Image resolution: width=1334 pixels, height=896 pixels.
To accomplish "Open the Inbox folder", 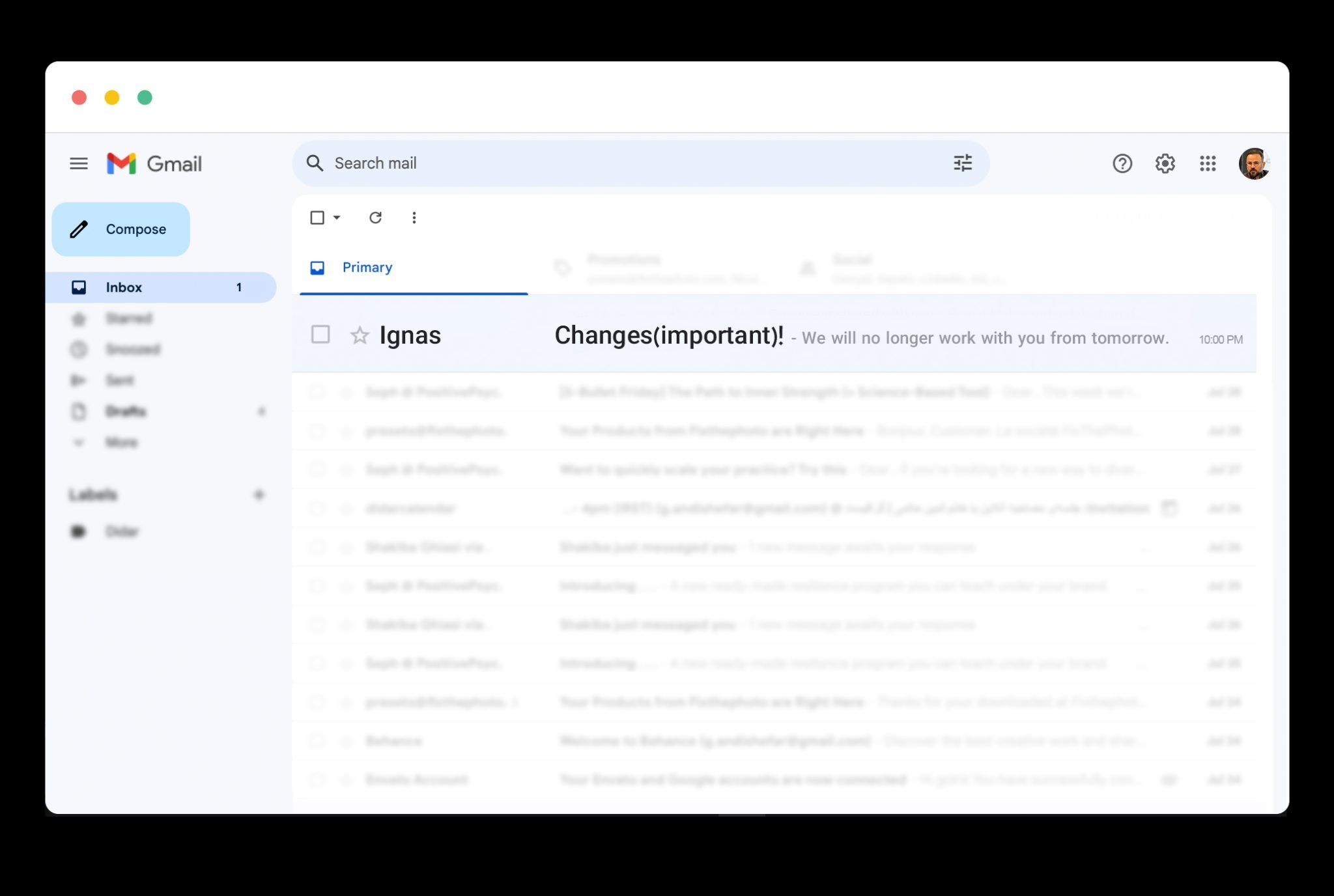I will (x=161, y=287).
